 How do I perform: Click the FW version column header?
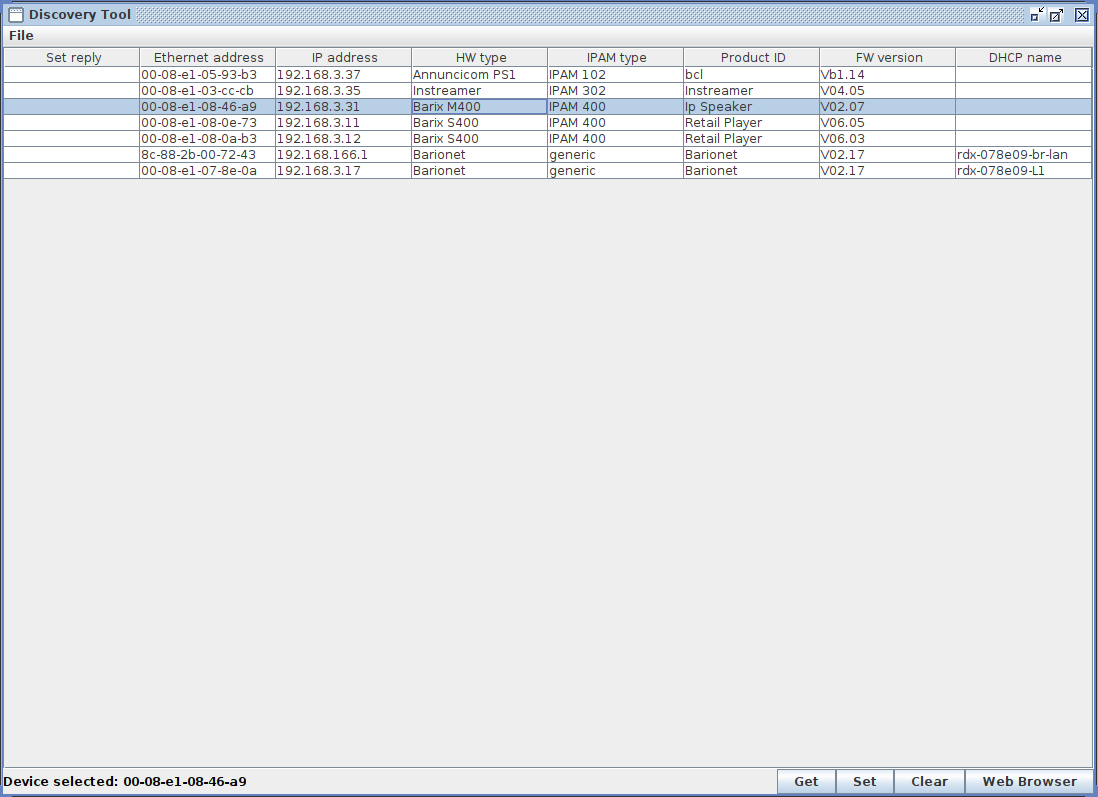click(x=888, y=58)
